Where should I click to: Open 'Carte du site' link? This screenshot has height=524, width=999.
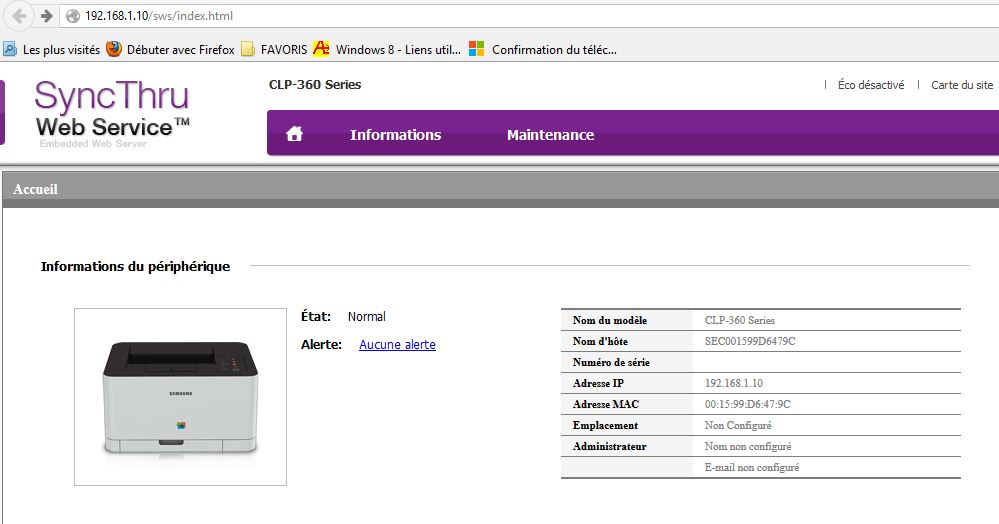(962, 85)
